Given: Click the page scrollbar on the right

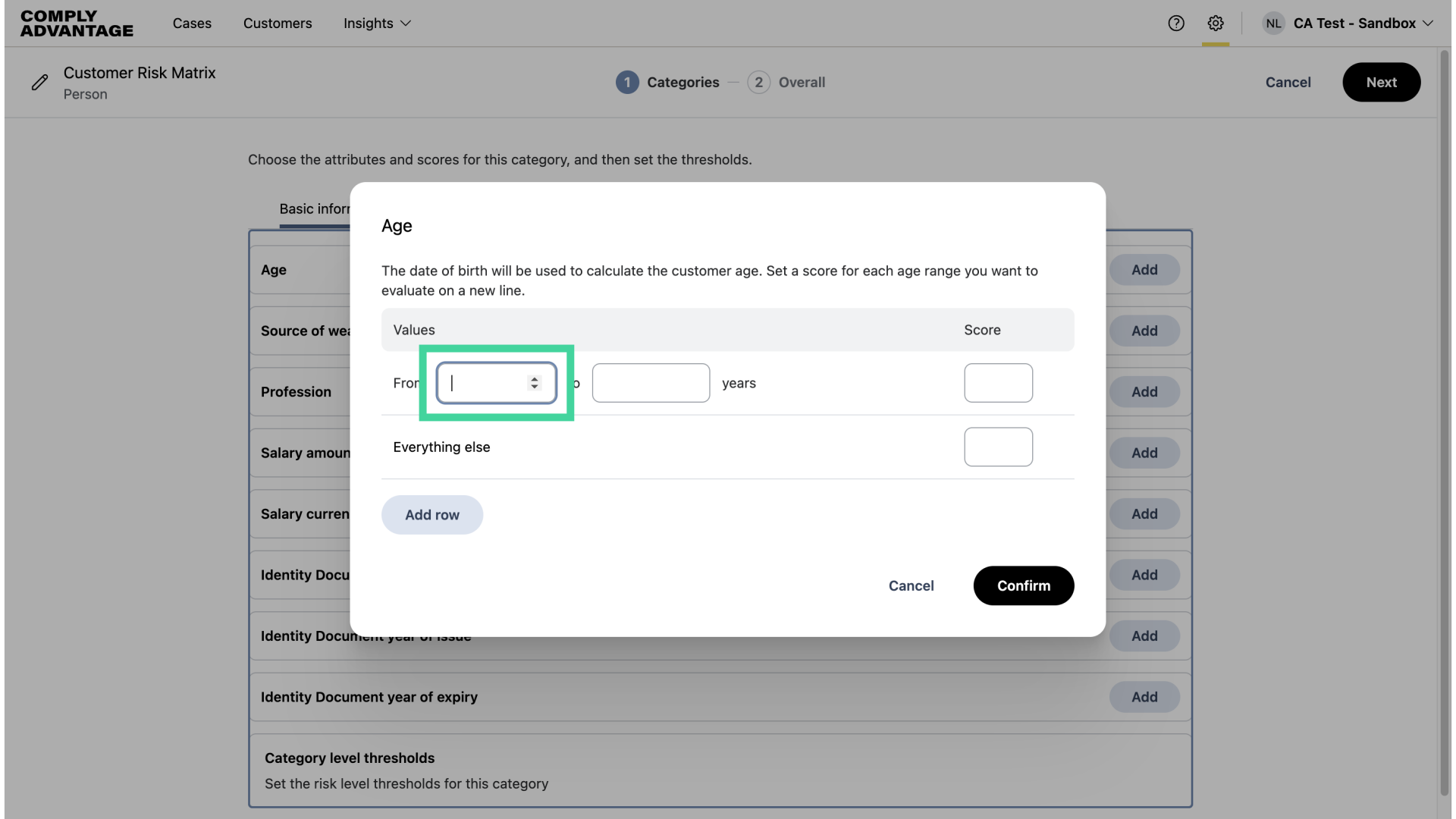Looking at the screenshot, I should 1444,417.
